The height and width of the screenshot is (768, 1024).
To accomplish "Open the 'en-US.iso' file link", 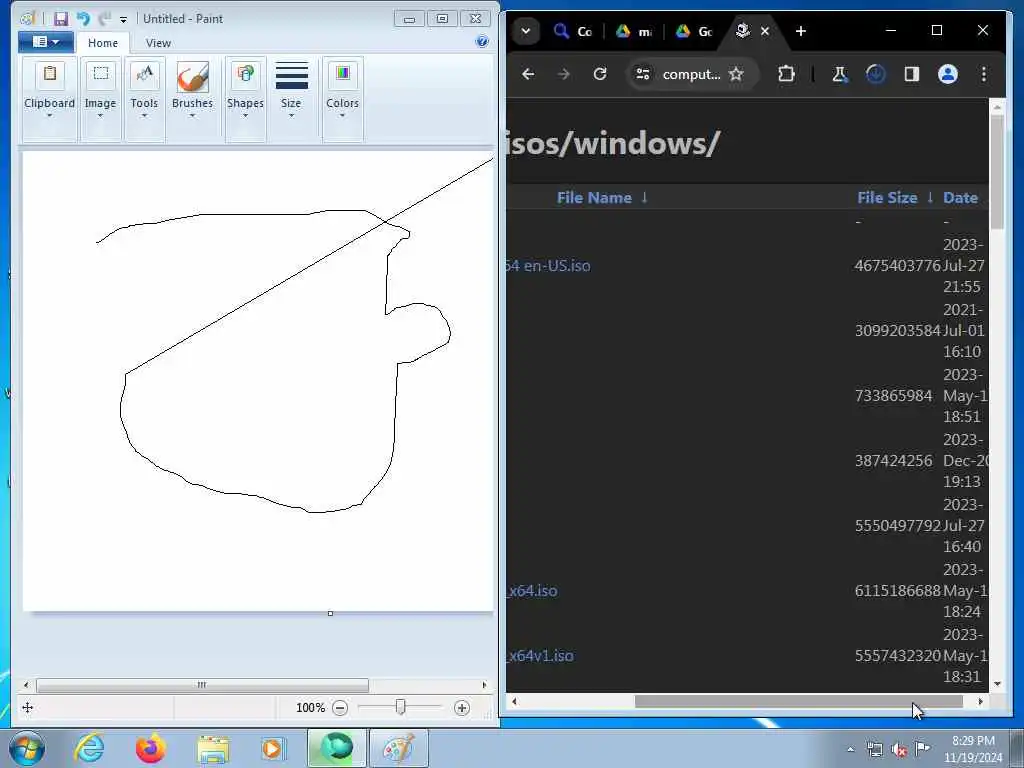I will click(x=549, y=266).
